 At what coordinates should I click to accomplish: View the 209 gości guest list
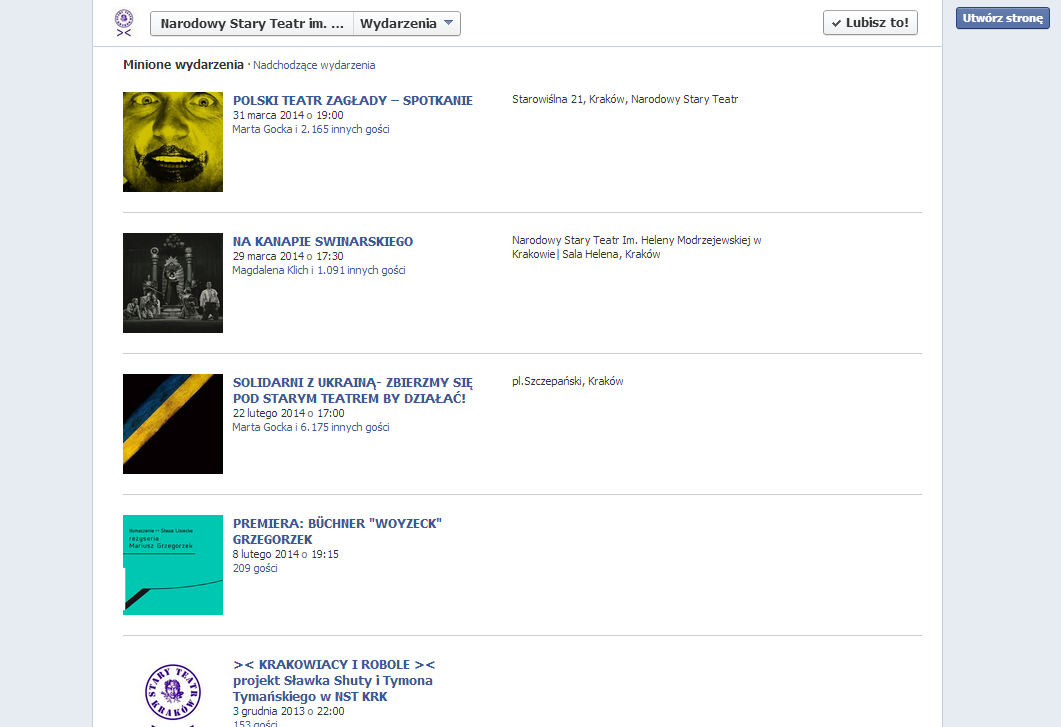(255, 568)
